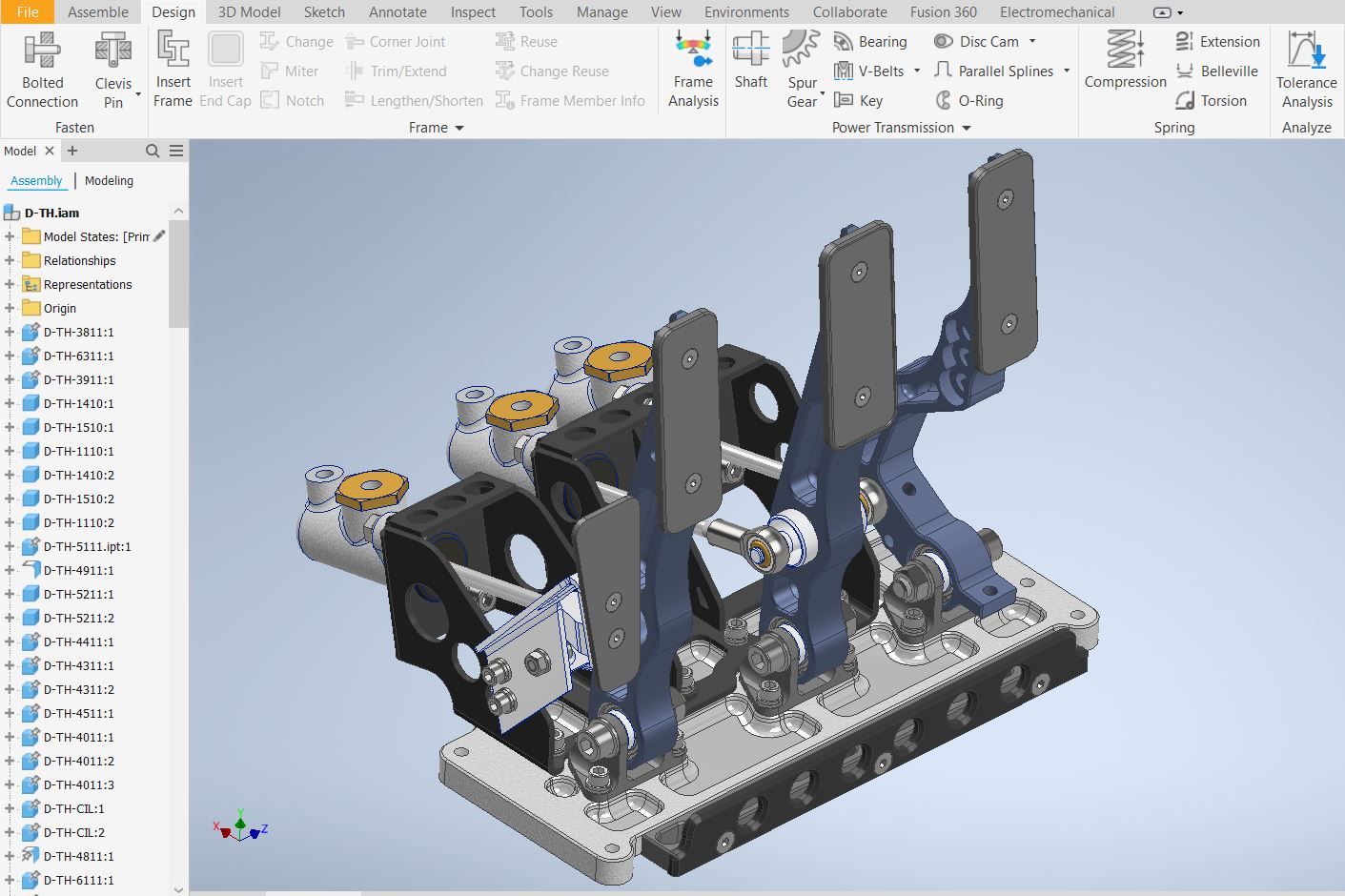Click the Torsion spring tool
The image size is (1345, 896).
(x=1211, y=101)
